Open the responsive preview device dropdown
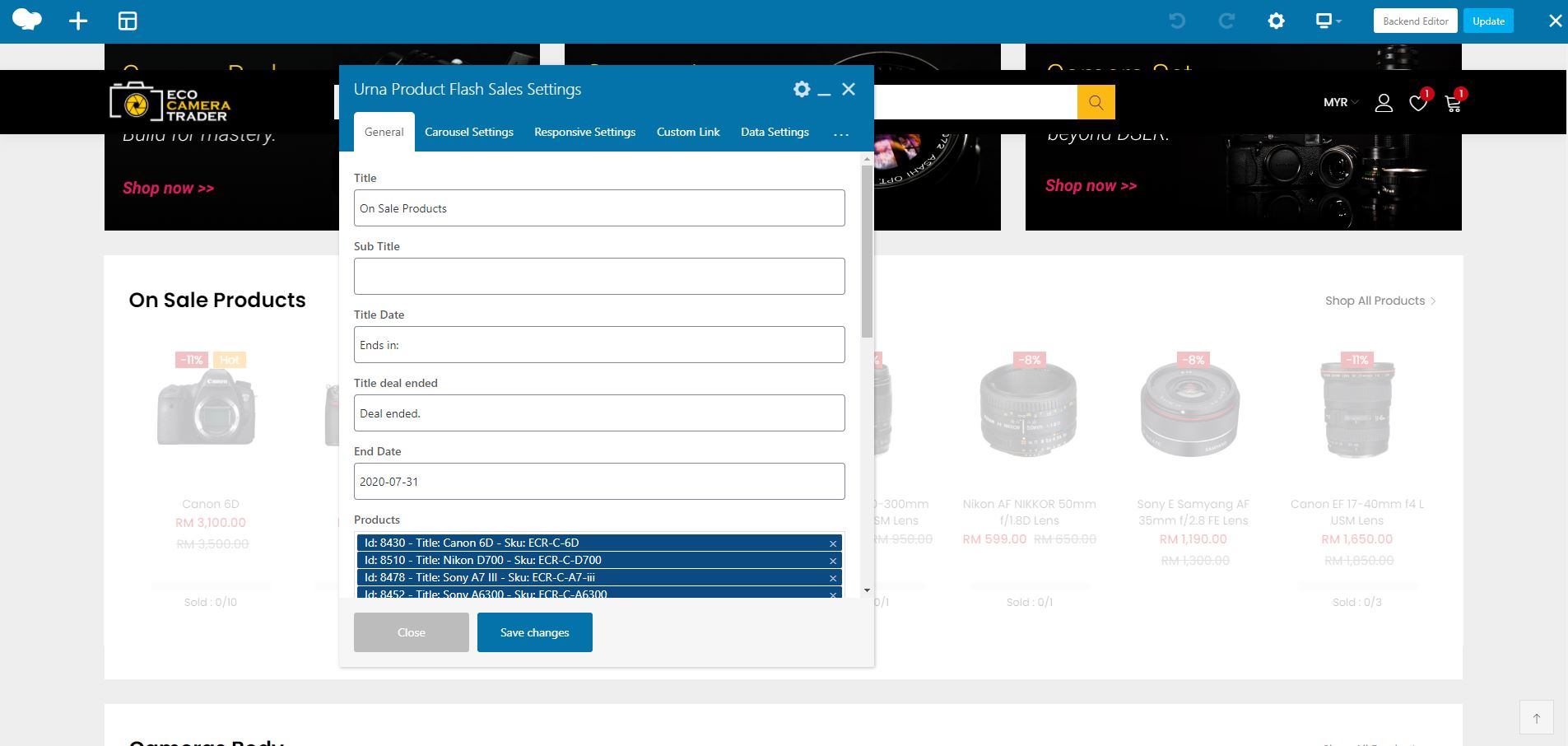 [x=1328, y=21]
